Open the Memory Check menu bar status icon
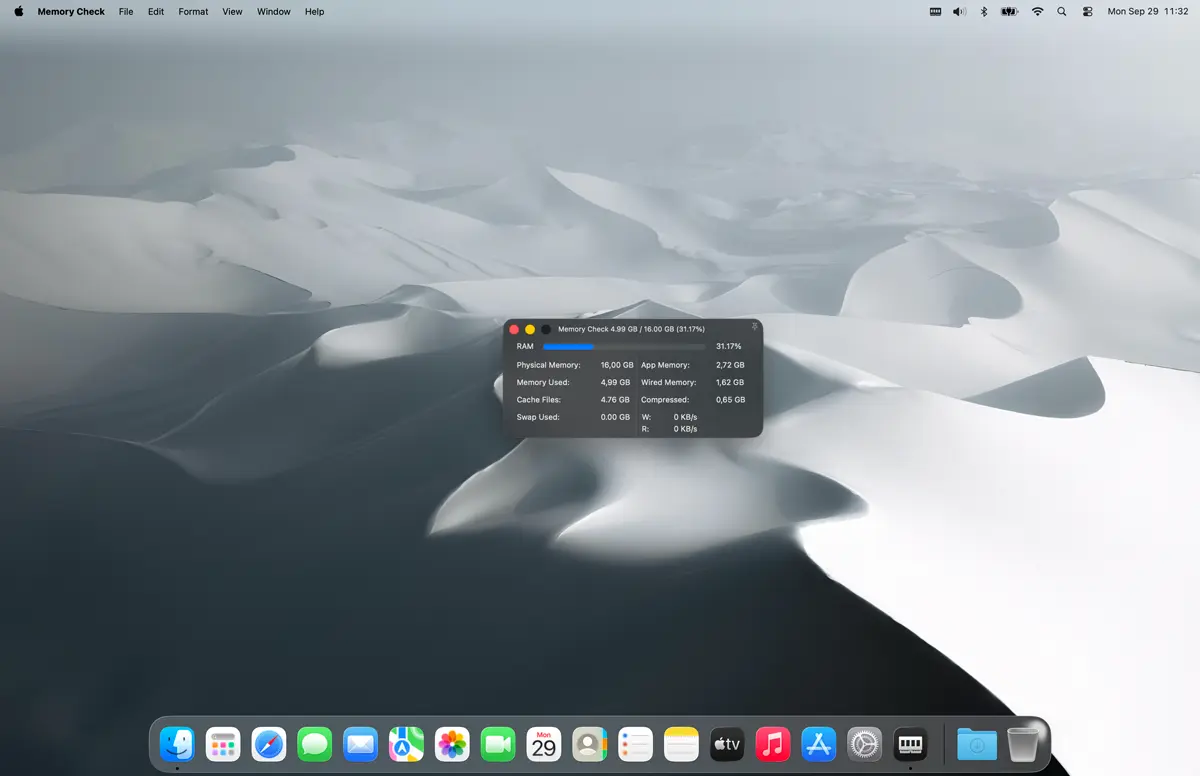The height and width of the screenshot is (776, 1200). tap(935, 12)
